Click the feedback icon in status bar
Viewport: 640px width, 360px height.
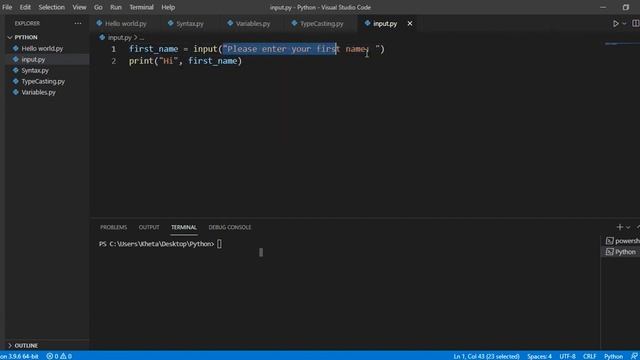point(634,356)
